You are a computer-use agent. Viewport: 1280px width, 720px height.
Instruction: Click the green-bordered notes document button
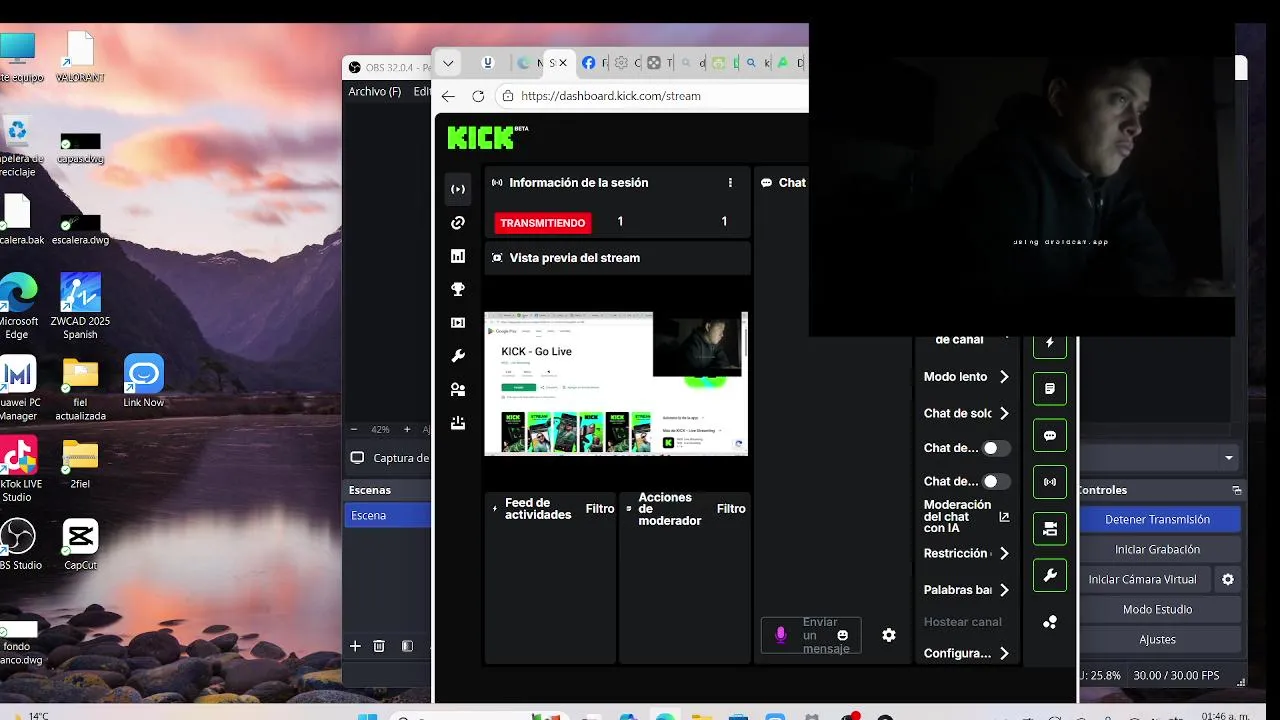[x=1050, y=388]
